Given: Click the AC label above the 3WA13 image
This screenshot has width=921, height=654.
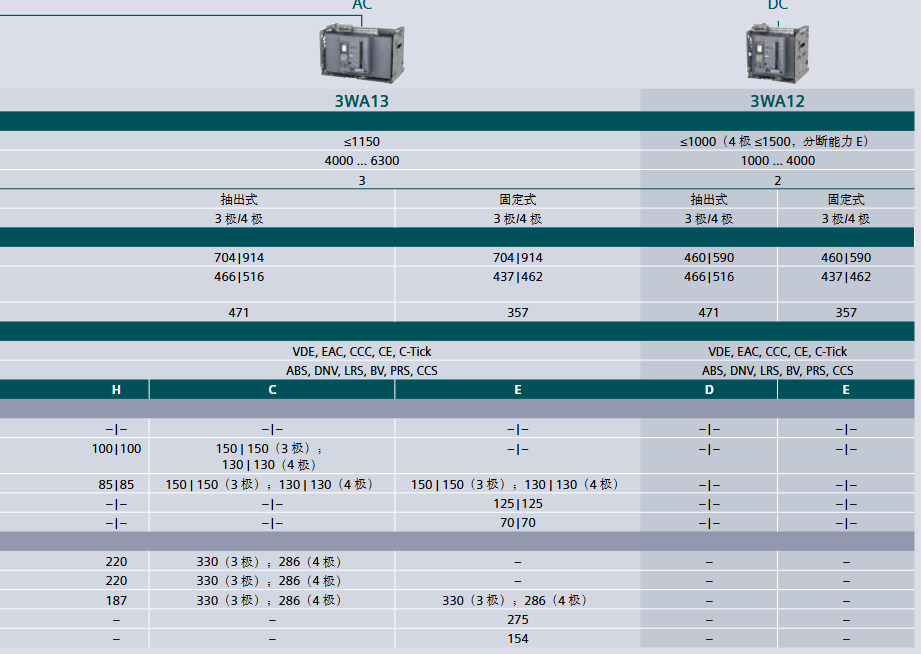Looking at the screenshot, I should (x=362, y=5).
